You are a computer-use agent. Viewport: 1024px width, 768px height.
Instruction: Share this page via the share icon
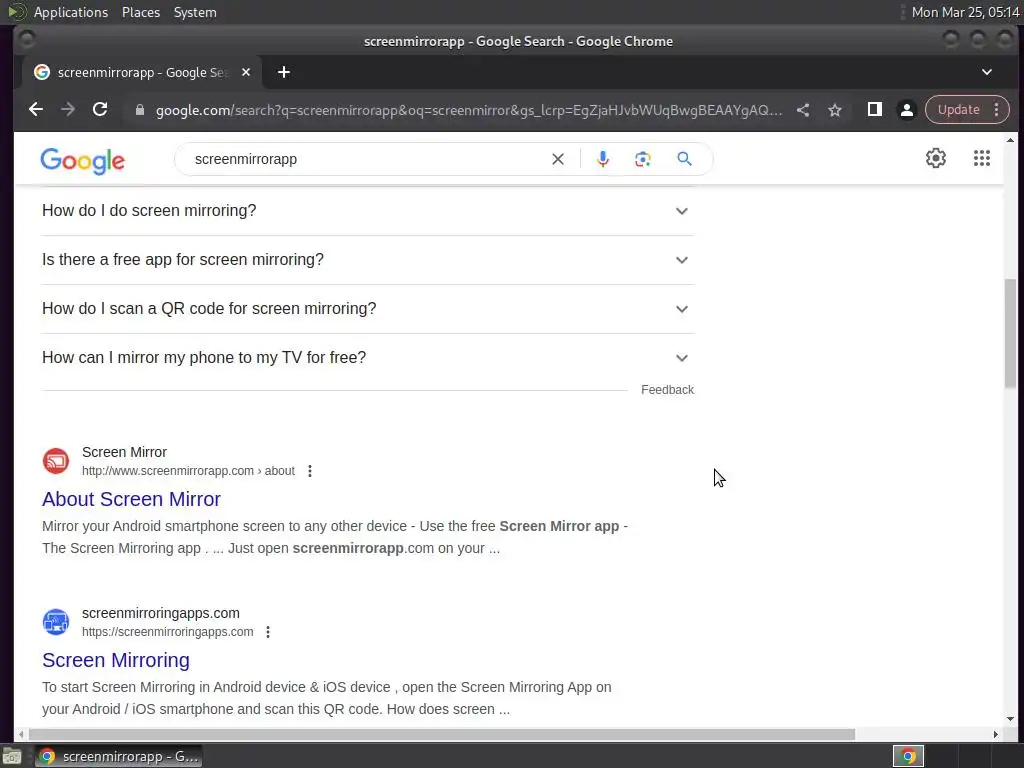(x=803, y=110)
